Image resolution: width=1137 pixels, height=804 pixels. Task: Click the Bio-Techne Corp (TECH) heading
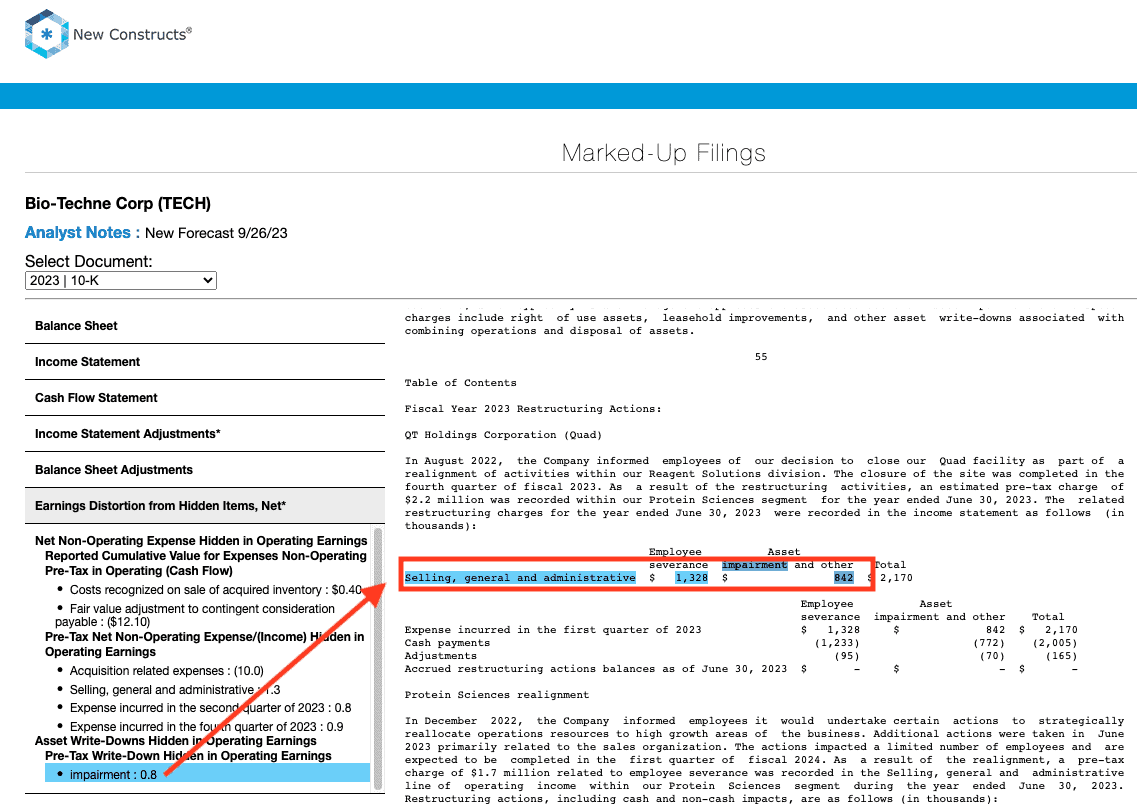coord(117,204)
